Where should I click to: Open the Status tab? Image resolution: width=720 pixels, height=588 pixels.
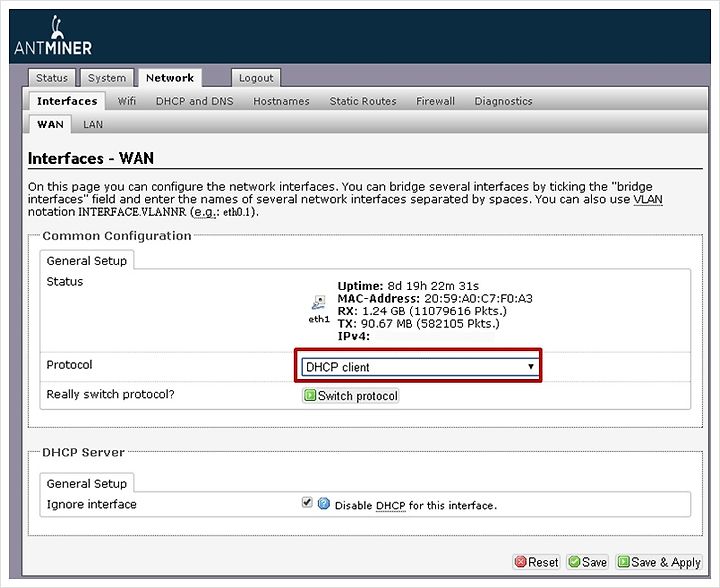point(52,78)
